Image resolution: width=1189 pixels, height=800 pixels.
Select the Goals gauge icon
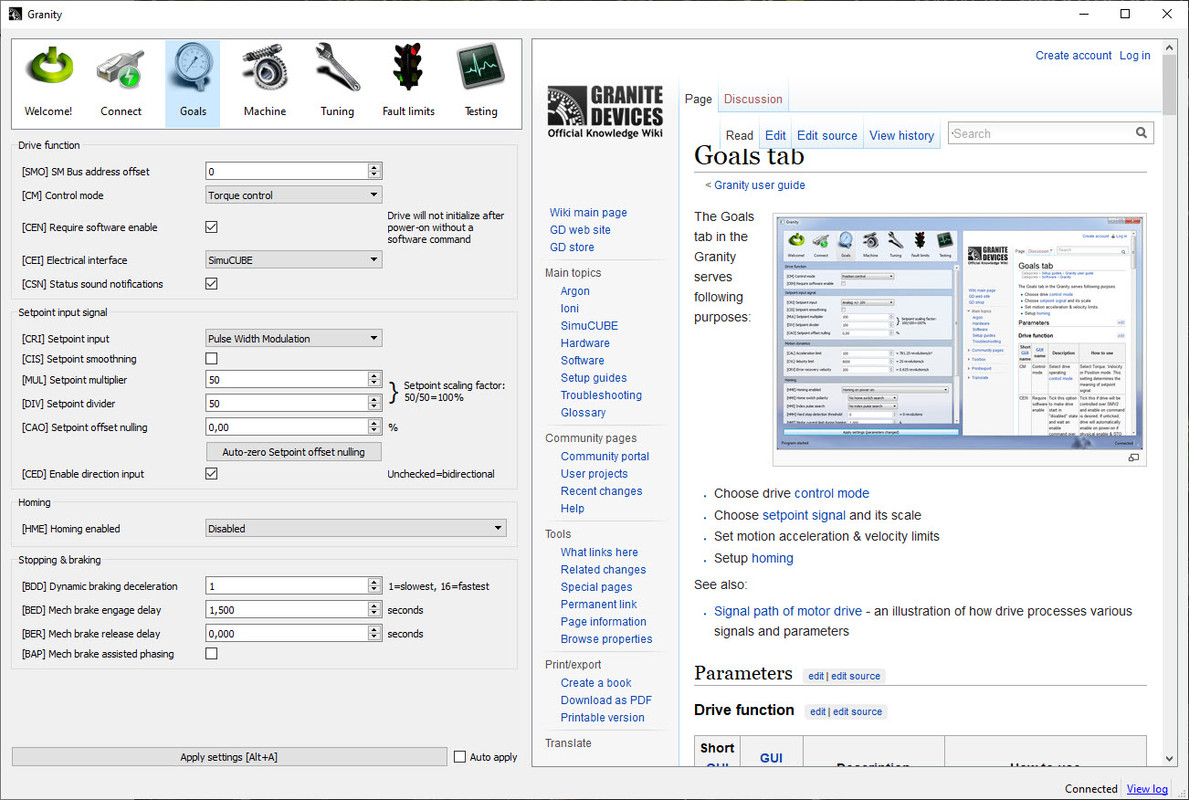[193, 83]
